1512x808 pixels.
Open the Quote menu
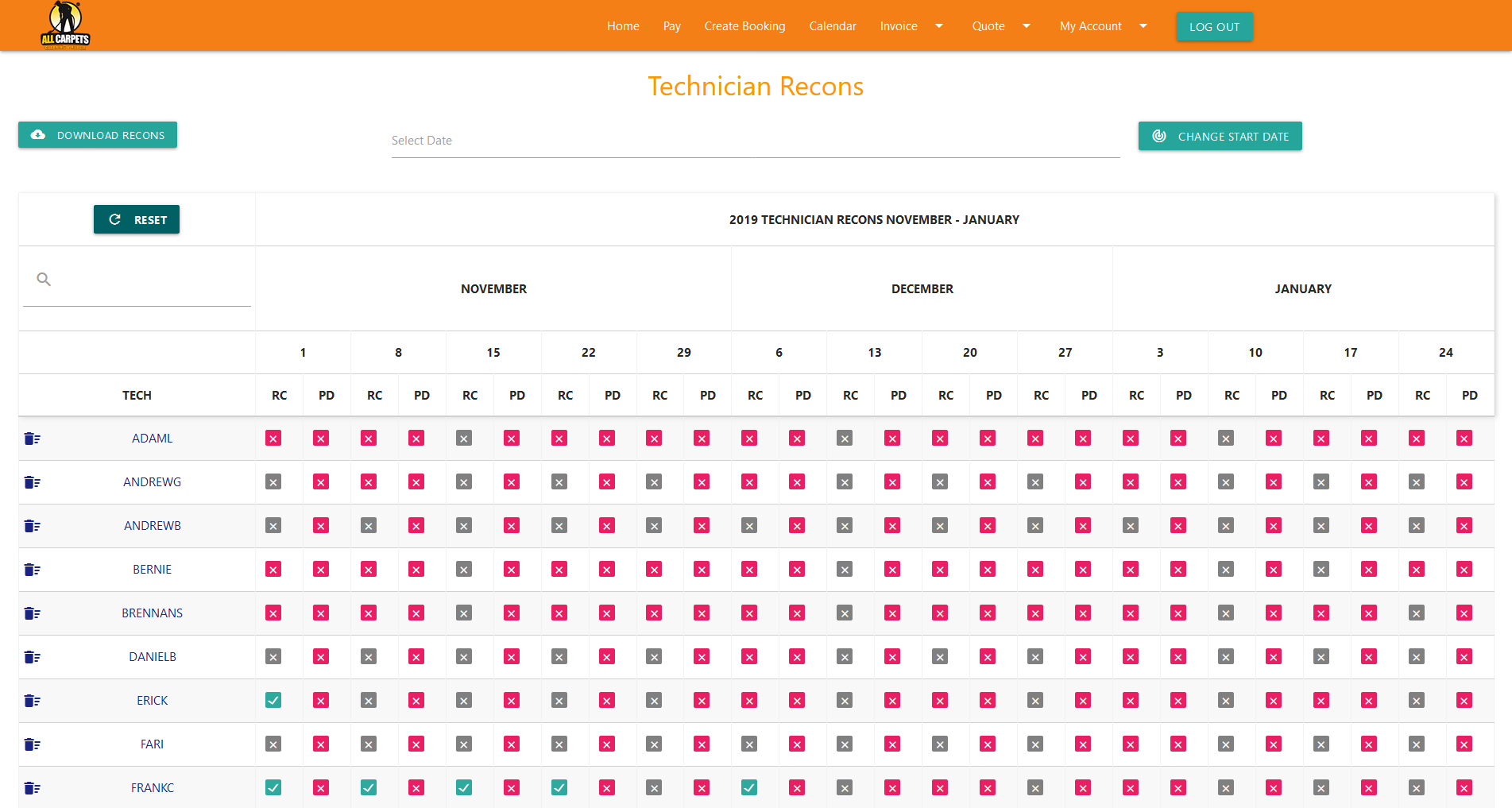988,26
